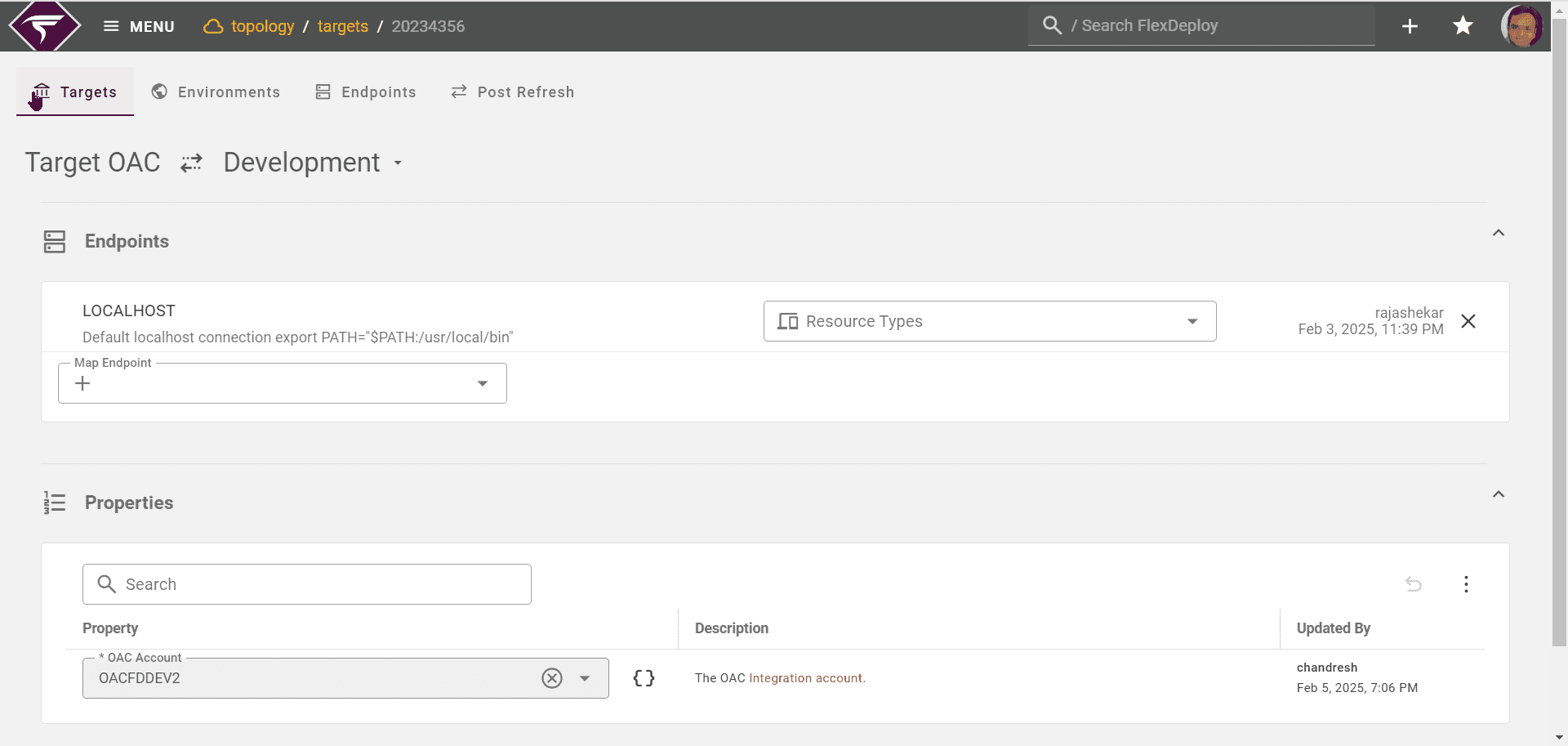Open the OAC Account dropdown arrow
This screenshot has height=746, width=1568.
pyautogui.click(x=585, y=678)
